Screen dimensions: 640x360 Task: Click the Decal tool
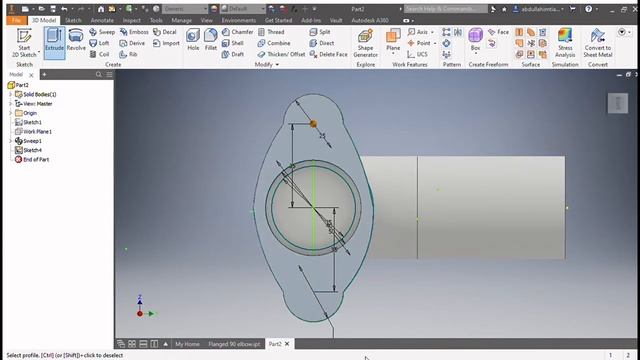[x=165, y=32]
